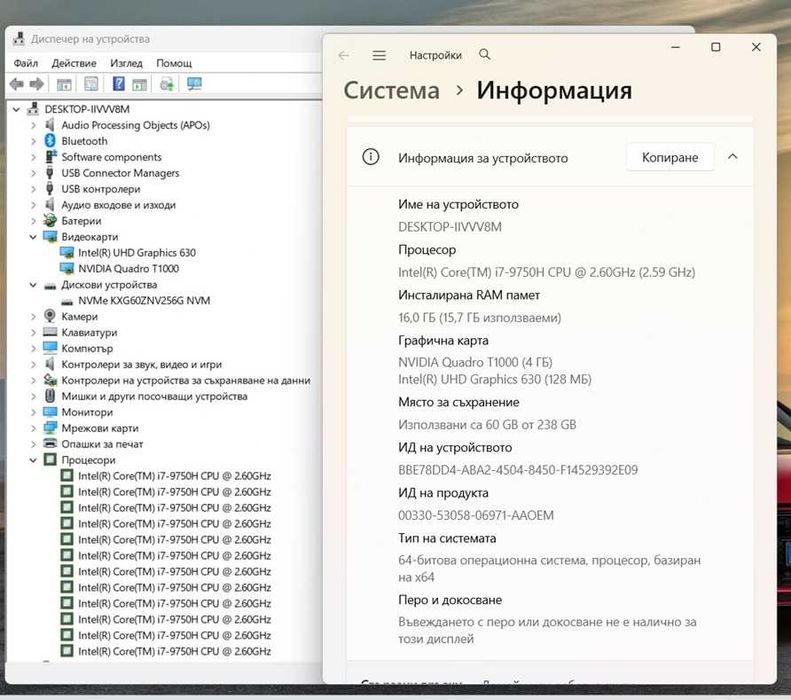Click the product ID 00330-53058-06971-AAOEM

[476, 515]
